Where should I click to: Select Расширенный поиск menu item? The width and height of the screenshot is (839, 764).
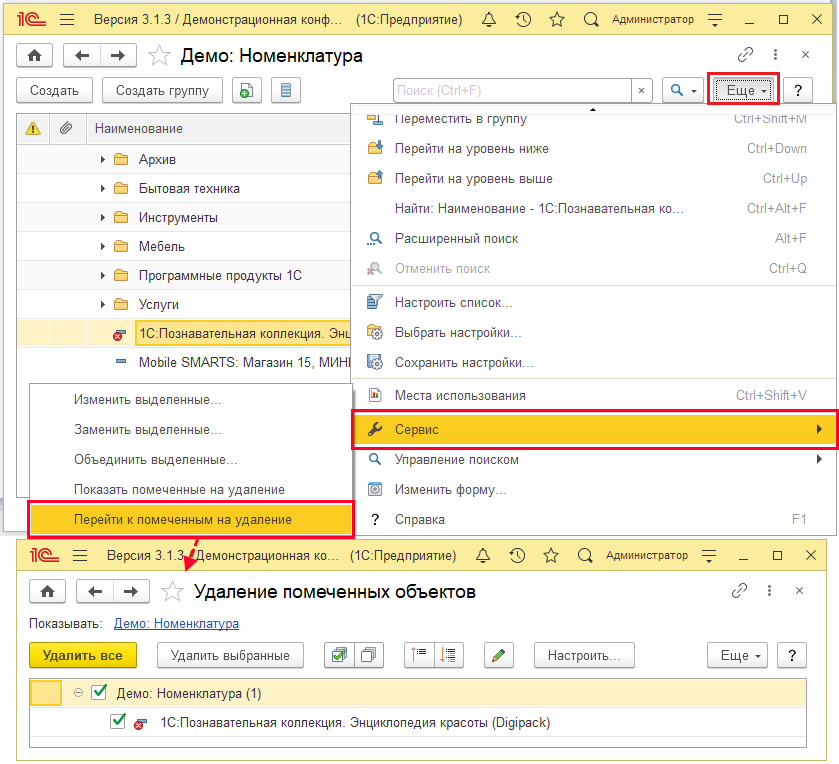click(594, 239)
